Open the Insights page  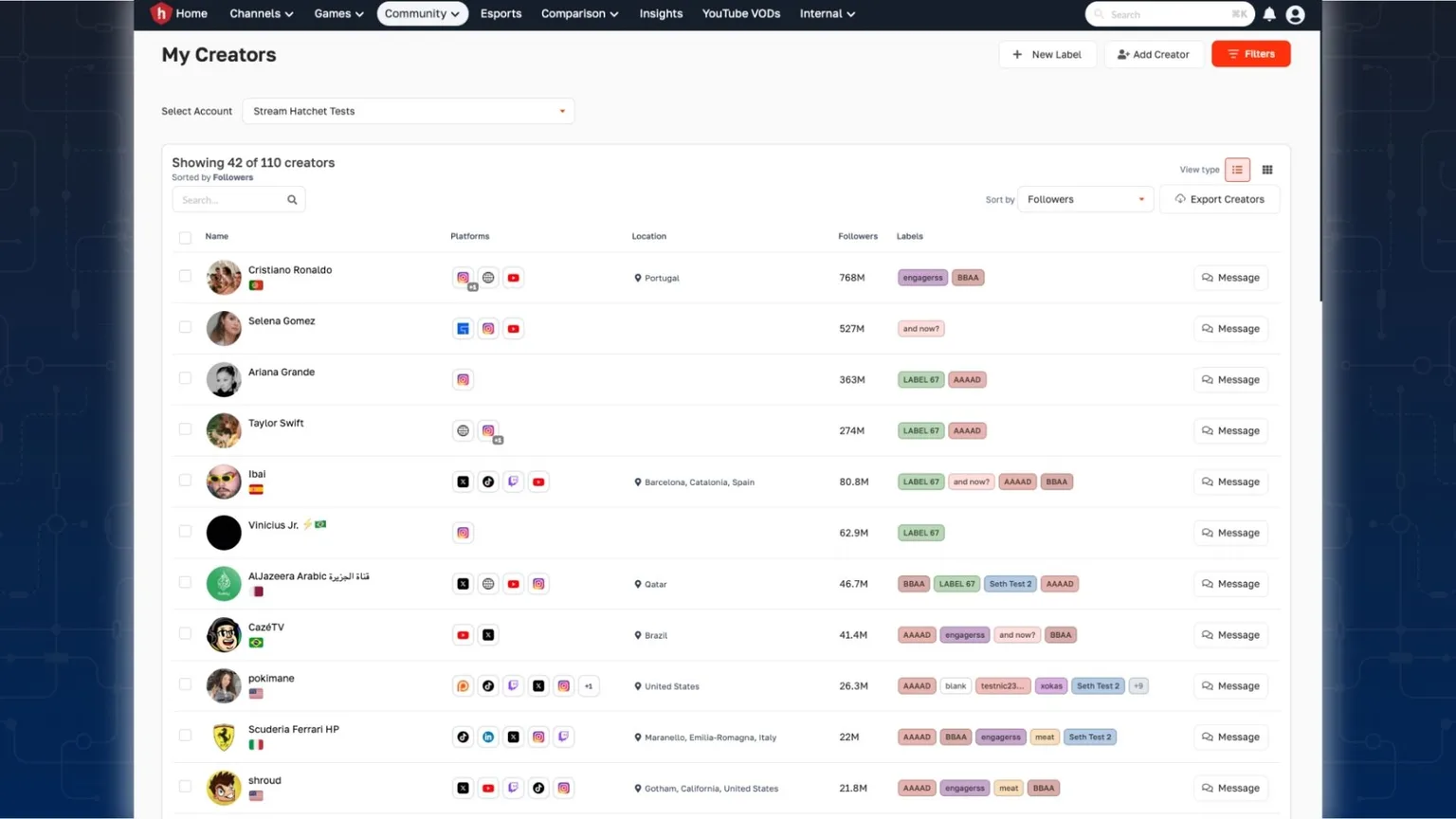661,13
